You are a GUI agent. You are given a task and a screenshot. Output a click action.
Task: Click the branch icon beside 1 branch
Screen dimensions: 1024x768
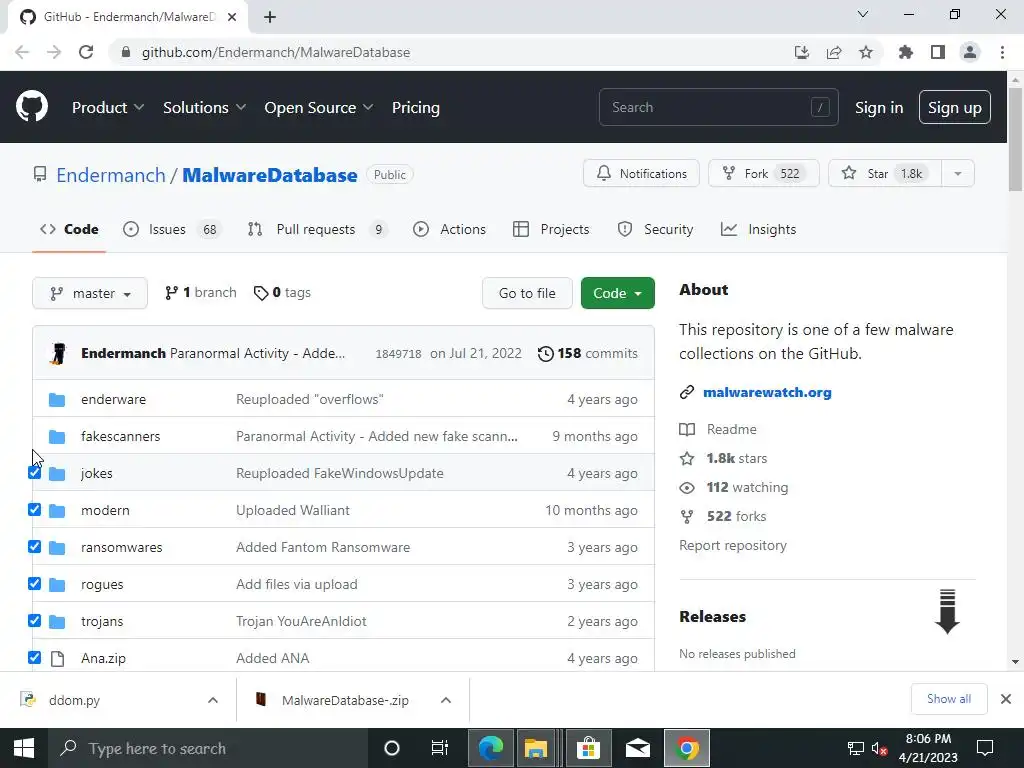(171, 293)
